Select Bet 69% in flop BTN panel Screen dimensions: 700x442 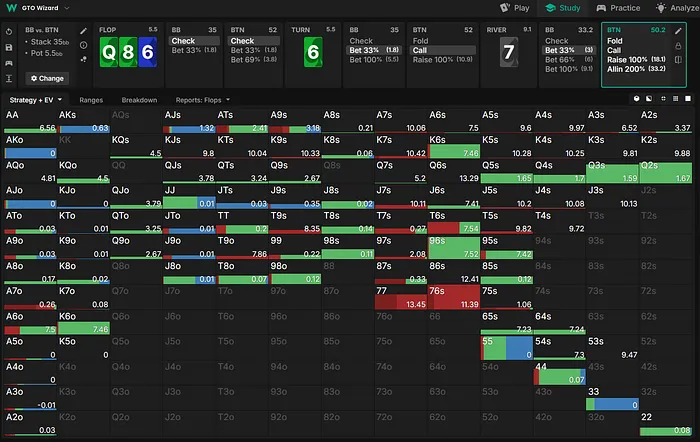[x=254, y=59]
